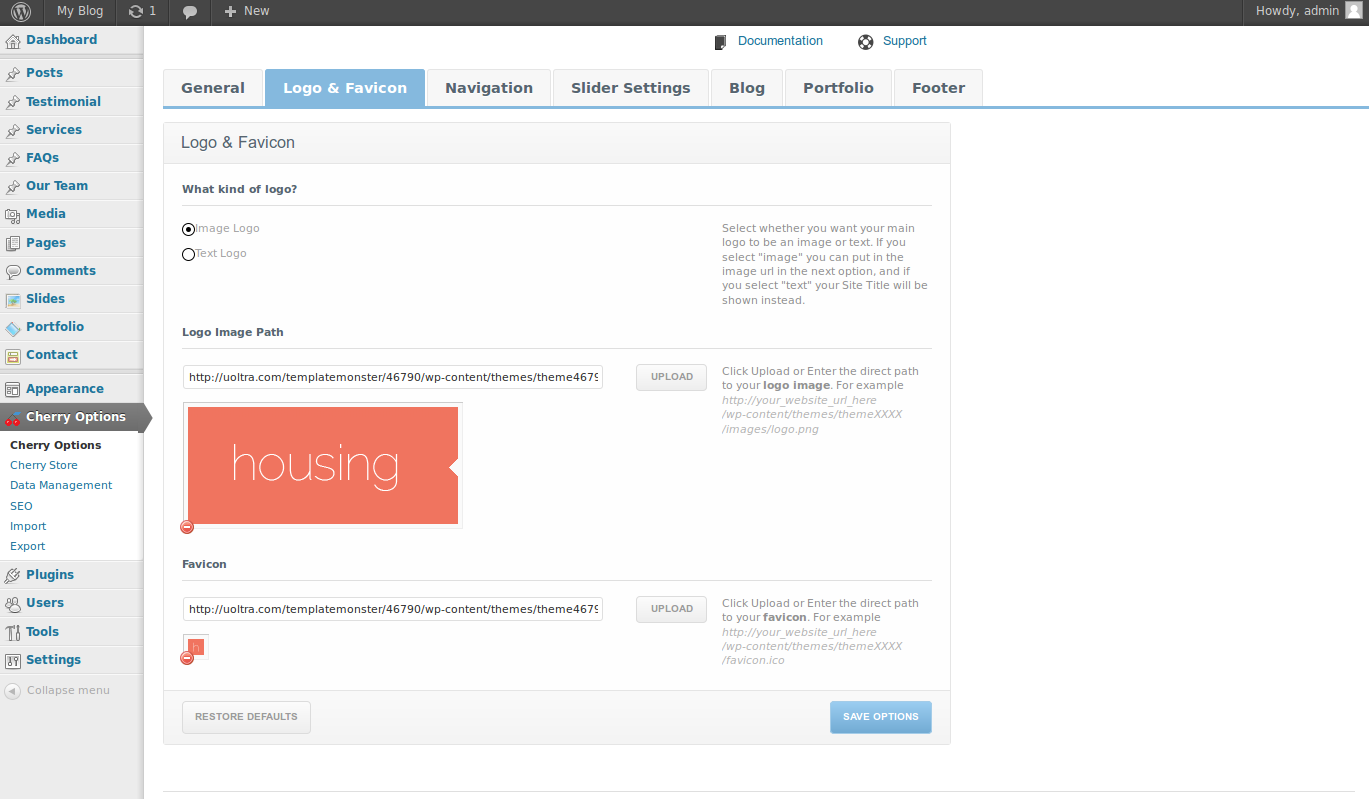Remove the housing logo image via red minus icon
1369x799 pixels.
tap(187, 527)
